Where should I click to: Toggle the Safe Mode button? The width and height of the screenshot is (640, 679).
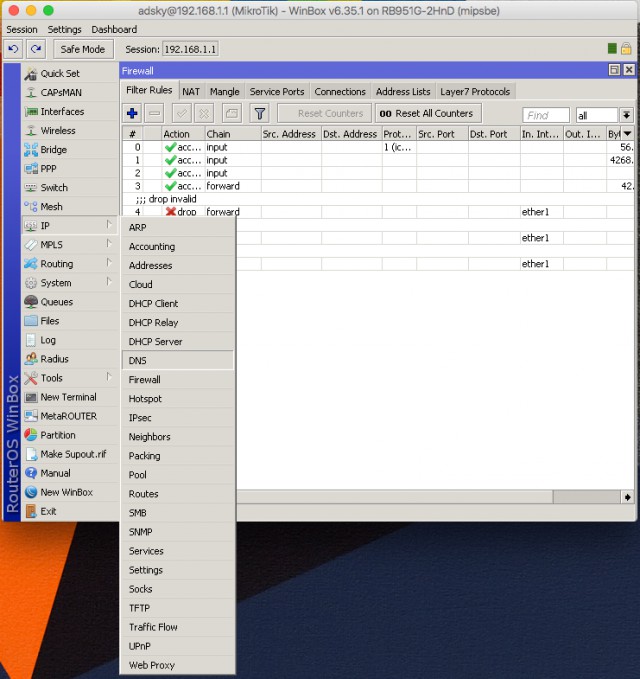(x=83, y=49)
